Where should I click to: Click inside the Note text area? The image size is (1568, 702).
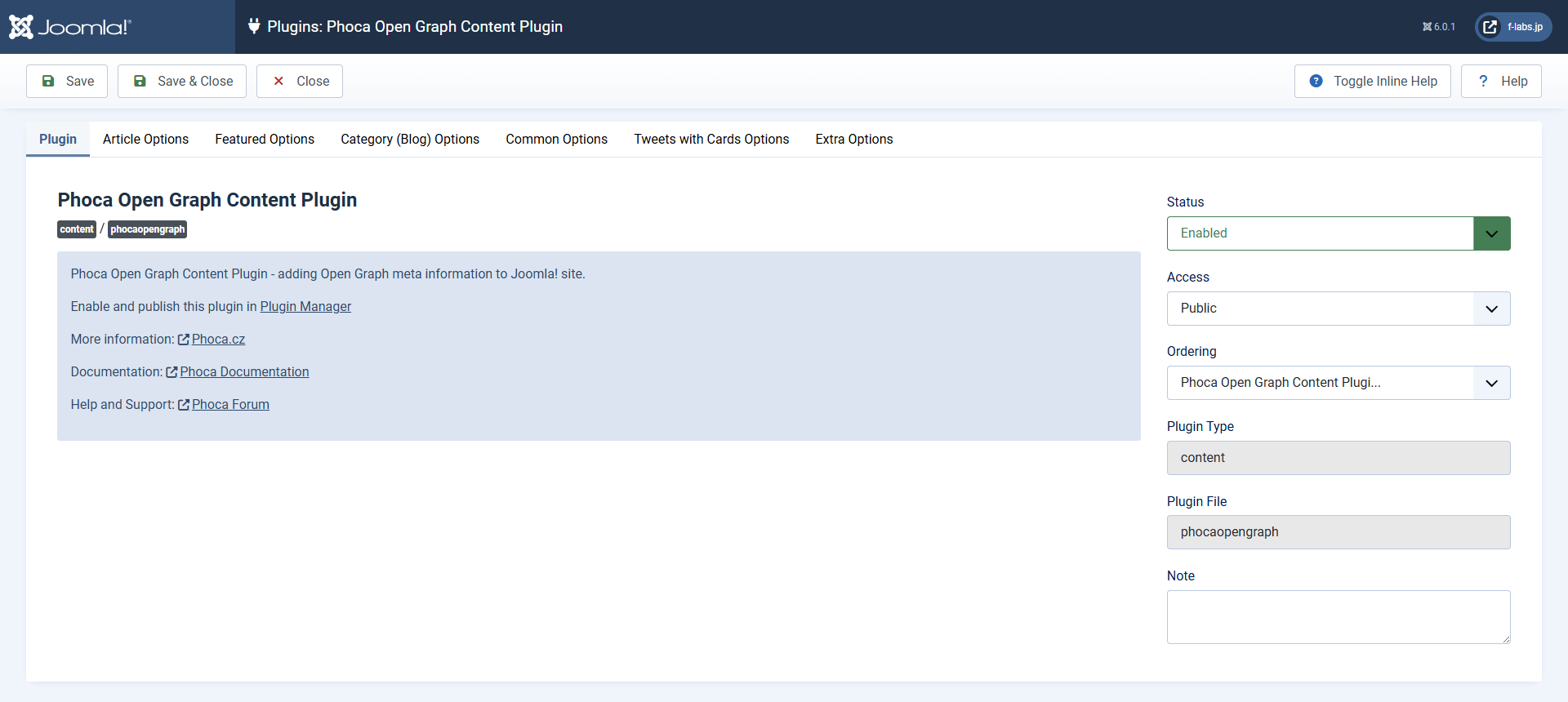click(1338, 616)
